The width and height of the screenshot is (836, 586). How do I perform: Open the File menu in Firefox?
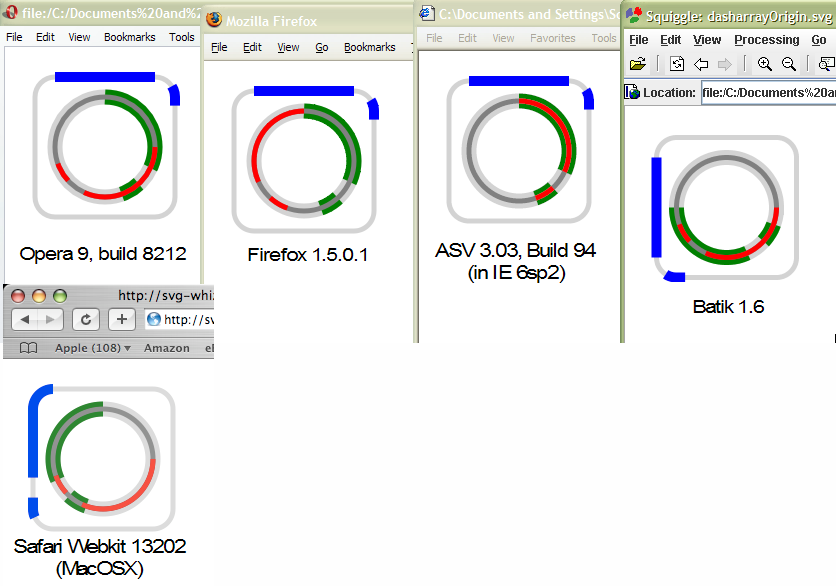click(x=219, y=47)
